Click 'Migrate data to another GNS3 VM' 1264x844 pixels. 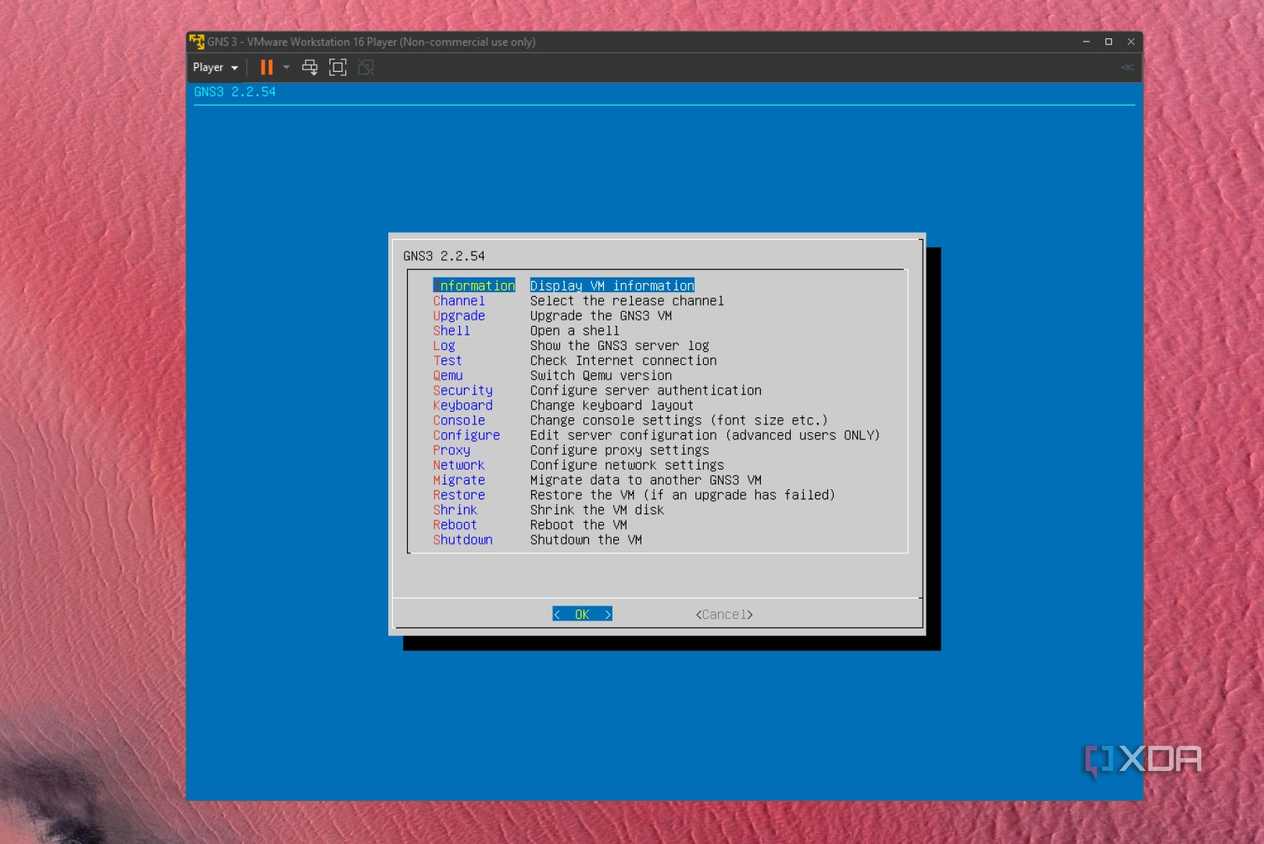646,481
